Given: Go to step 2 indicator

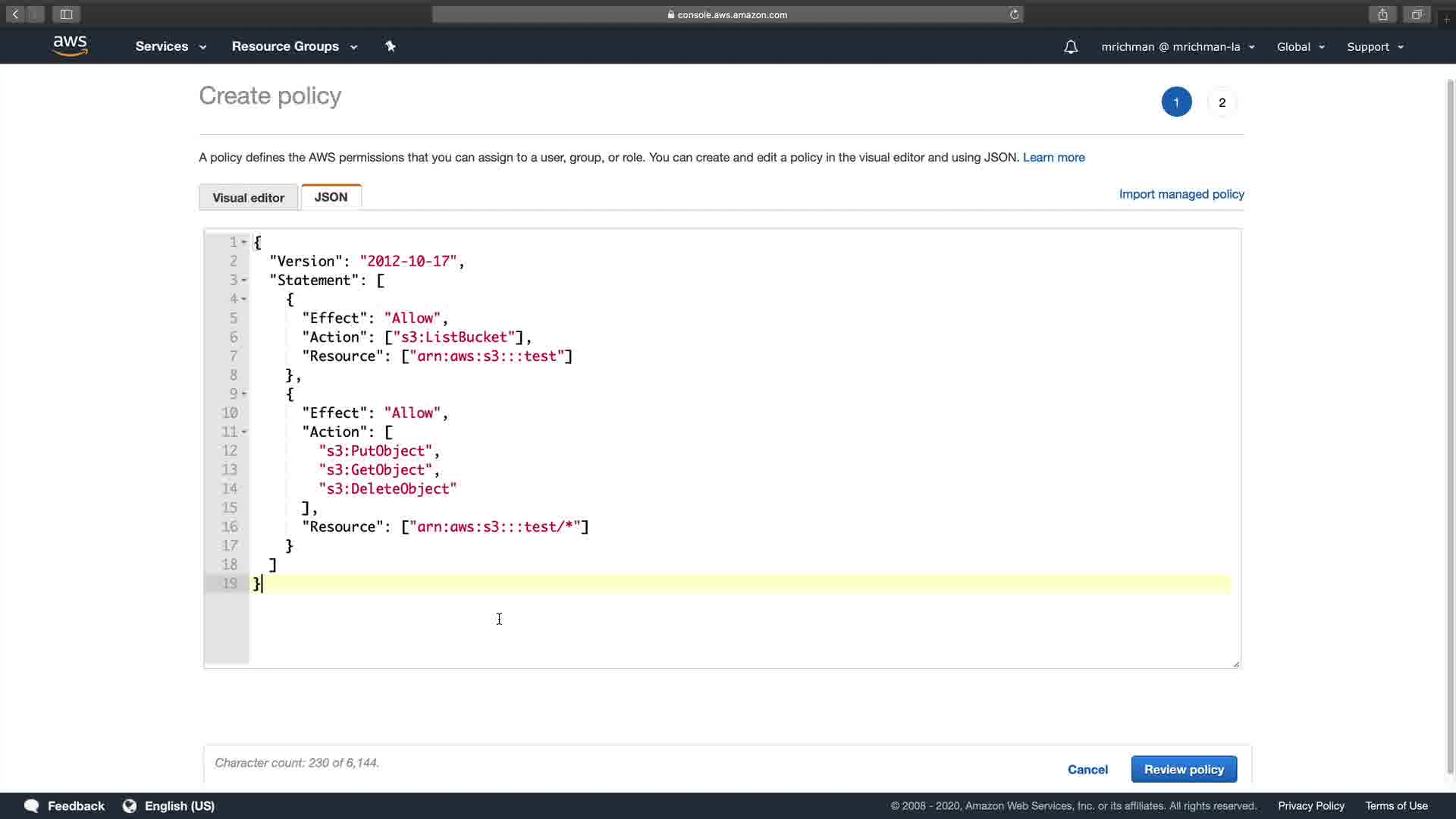Looking at the screenshot, I should point(1222,102).
